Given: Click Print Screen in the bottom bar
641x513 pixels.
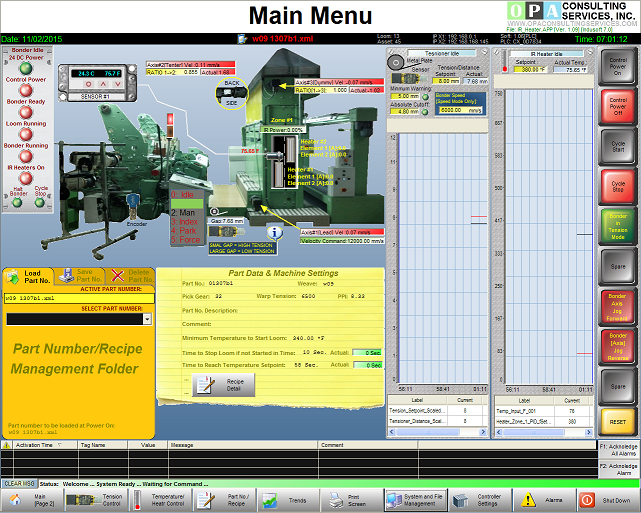Looking at the screenshot, I should tap(350, 499).
